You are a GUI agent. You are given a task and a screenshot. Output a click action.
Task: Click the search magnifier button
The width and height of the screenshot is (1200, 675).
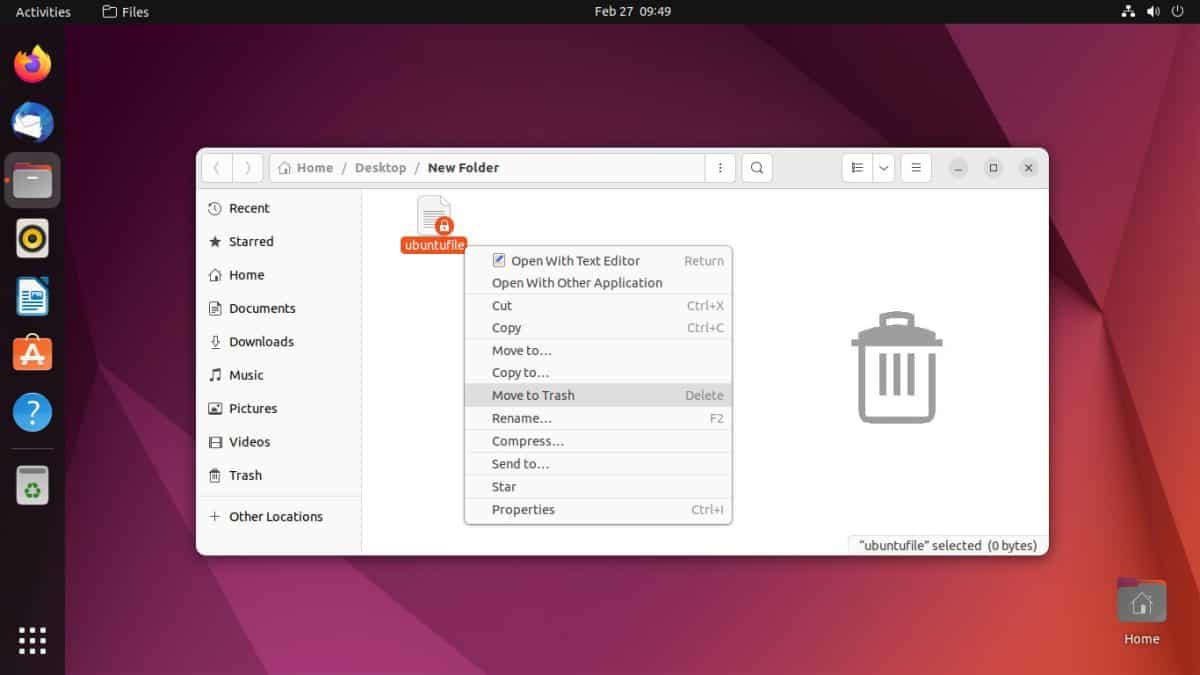[x=757, y=168]
